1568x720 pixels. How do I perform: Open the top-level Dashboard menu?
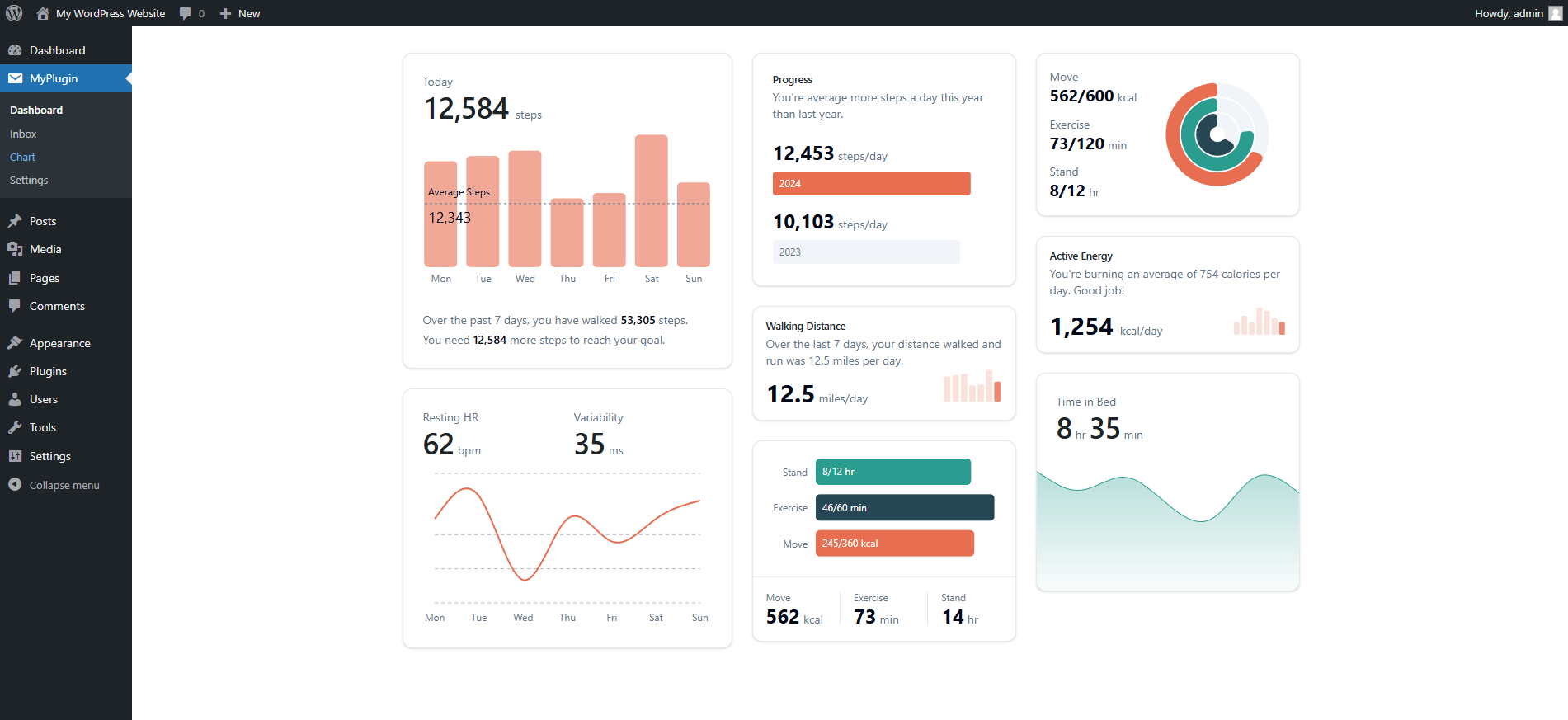(x=66, y=50)
